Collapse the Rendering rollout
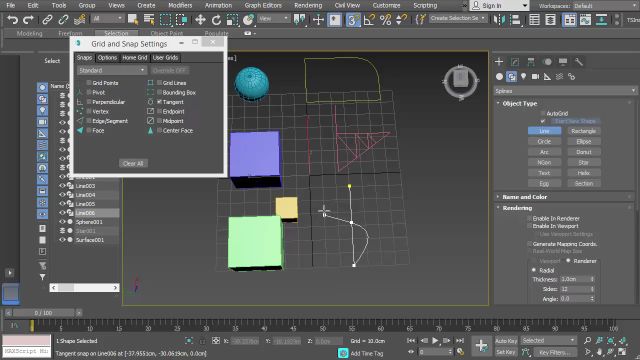Screen dimensions: 640x360 click(x=517, y=208)
